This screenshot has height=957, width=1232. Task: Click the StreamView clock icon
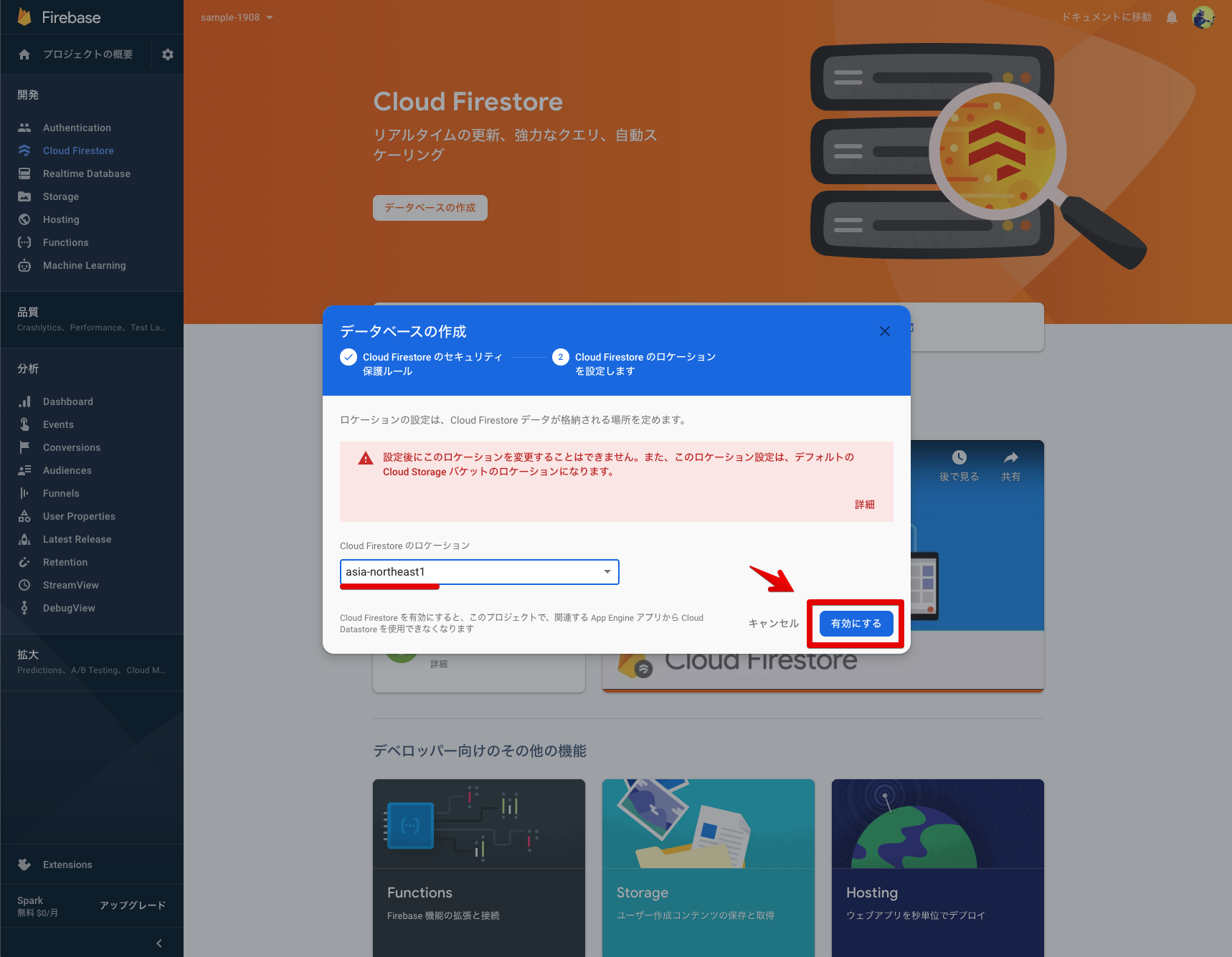point(24,585)
